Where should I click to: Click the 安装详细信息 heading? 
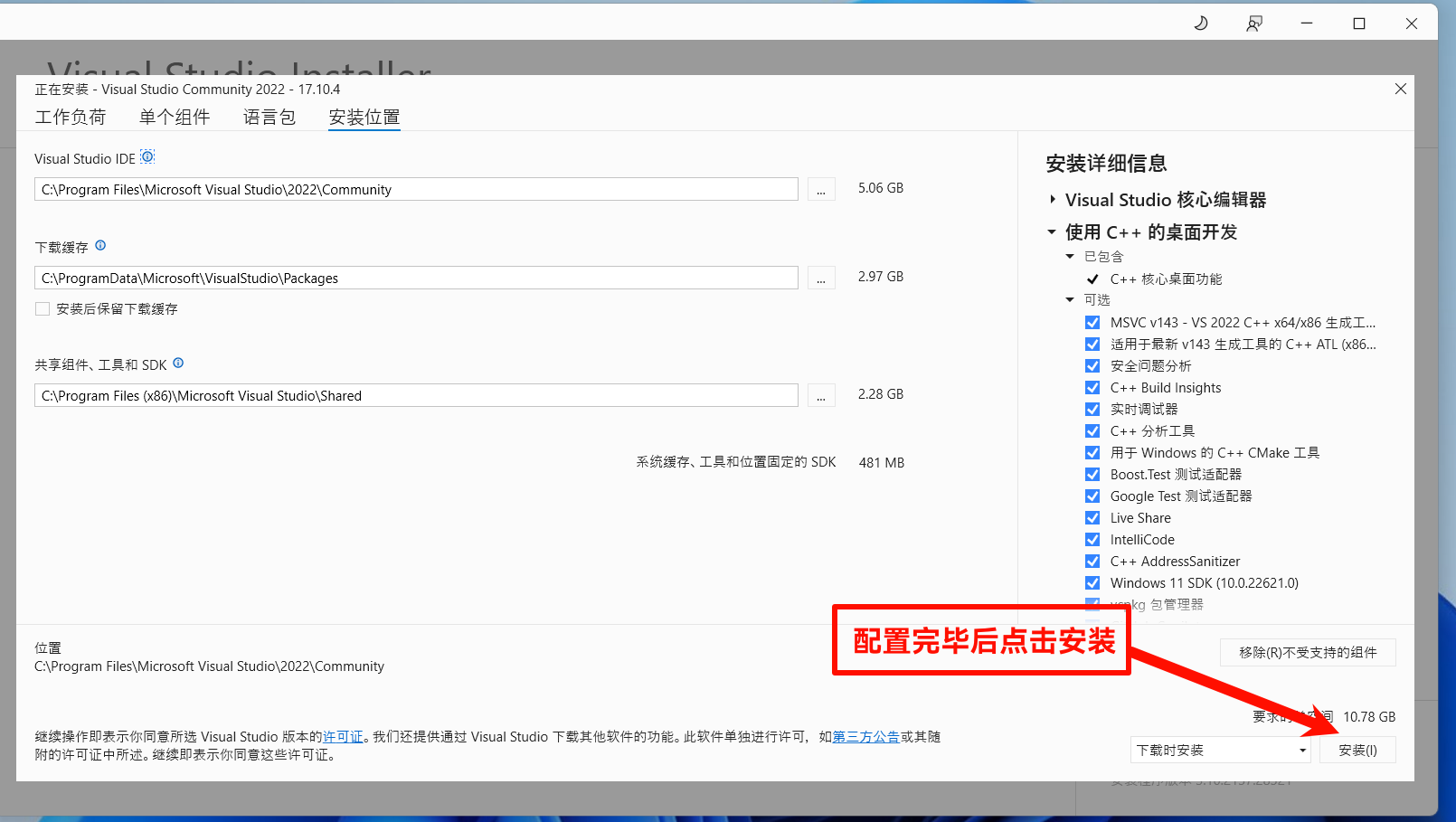[x=1106, y=164]
